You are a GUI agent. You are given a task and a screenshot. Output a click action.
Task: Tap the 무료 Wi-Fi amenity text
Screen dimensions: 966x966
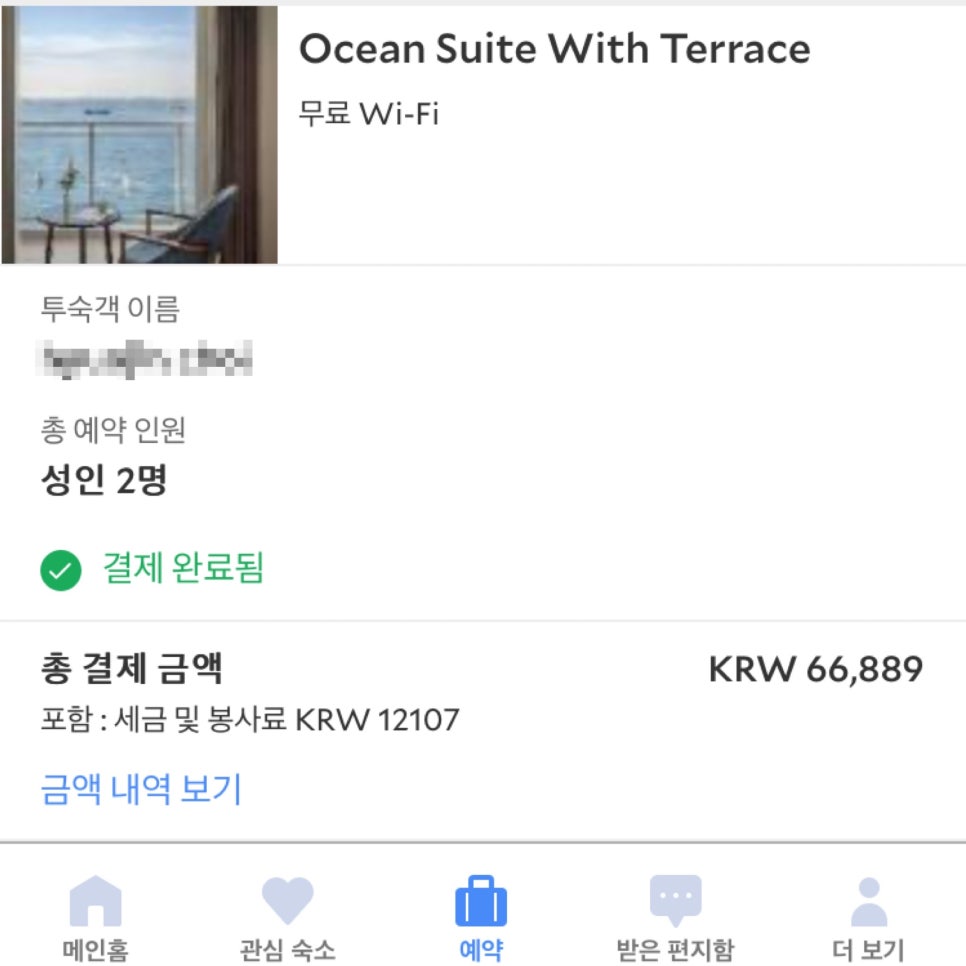click(369, 113)
